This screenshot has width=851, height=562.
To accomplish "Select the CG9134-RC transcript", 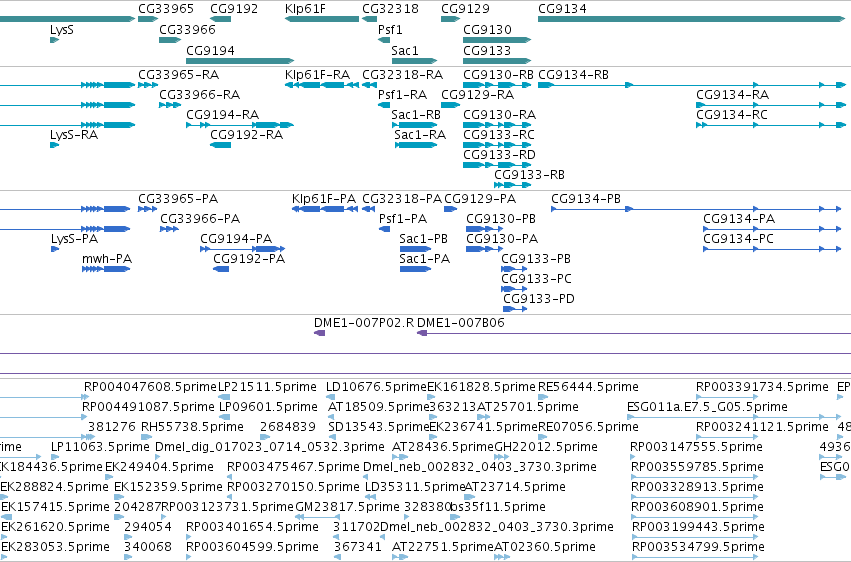I will pyautogui.click(x=771, y=125).
